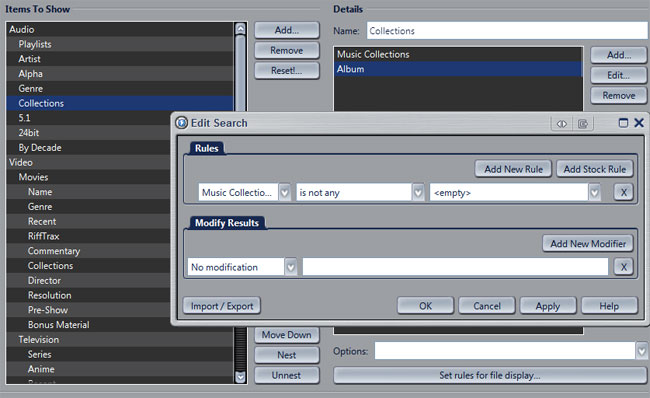
Task: Click Add Stock Rule button
Action: click(594, 169)
